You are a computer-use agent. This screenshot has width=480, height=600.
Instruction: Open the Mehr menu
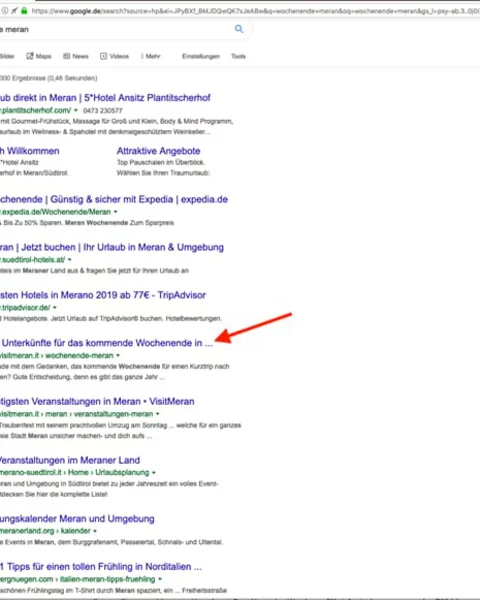151,56
